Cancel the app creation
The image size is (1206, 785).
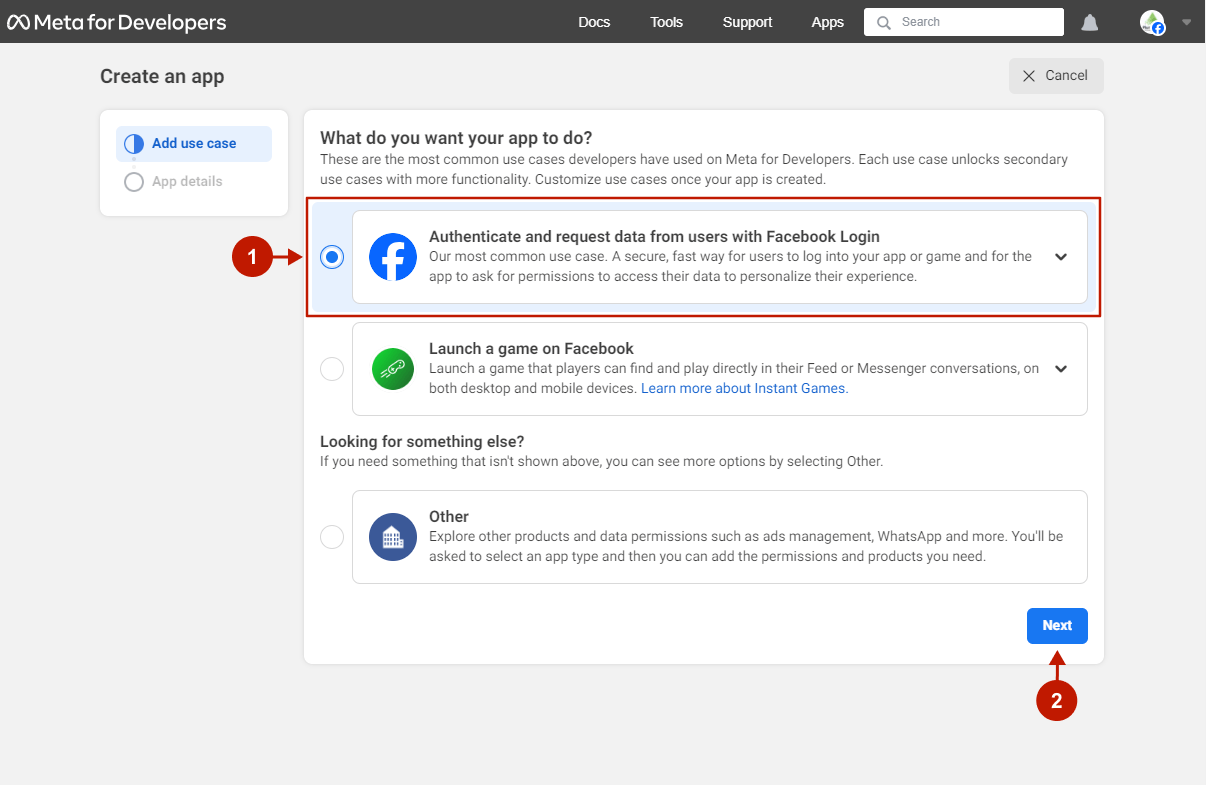tap(1056, 76)
